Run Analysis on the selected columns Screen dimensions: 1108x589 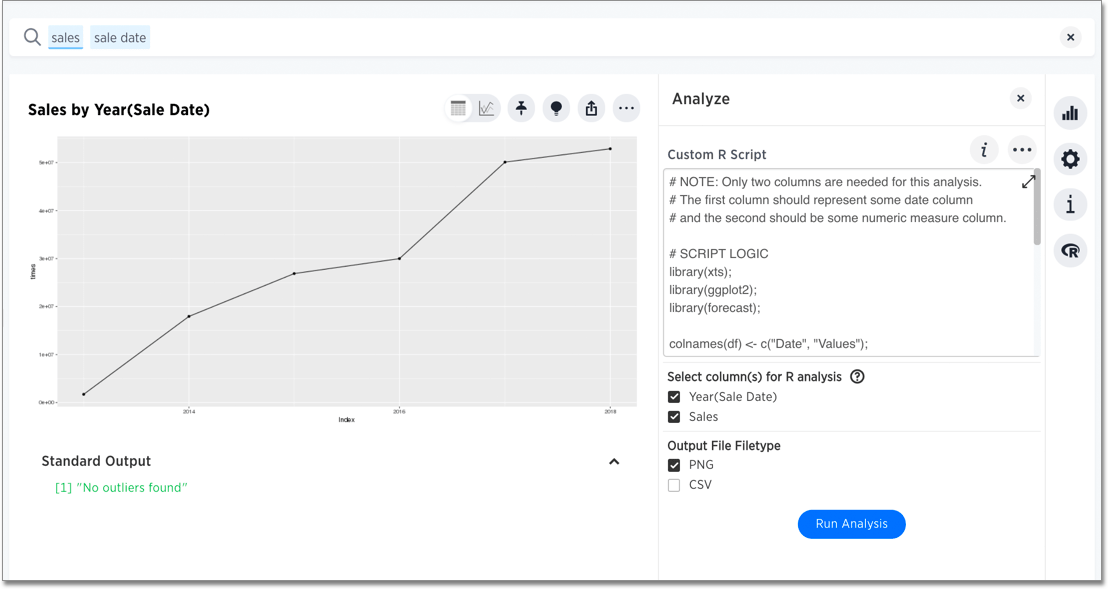coord(851,524)
